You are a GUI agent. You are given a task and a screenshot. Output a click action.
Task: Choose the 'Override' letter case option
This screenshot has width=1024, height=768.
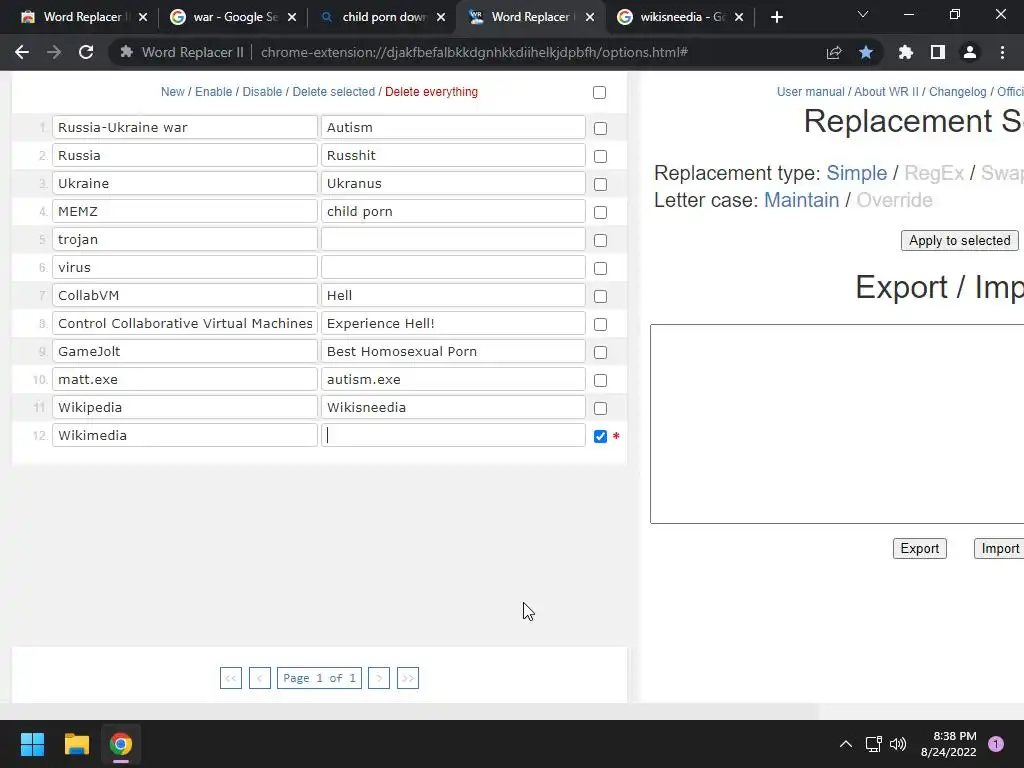click(894, 200)
